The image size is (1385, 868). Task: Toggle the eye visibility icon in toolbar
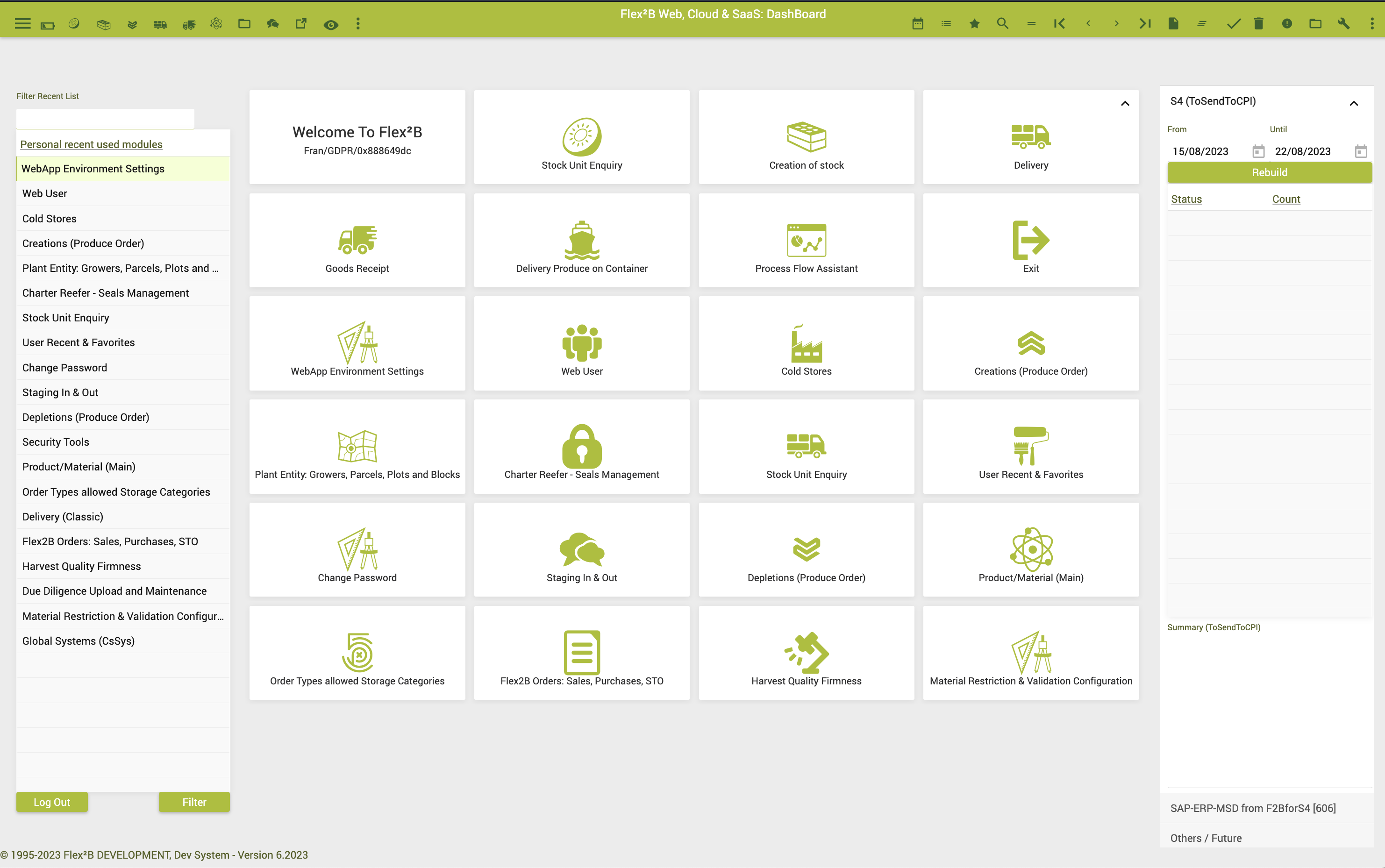(x=331, y=24)
